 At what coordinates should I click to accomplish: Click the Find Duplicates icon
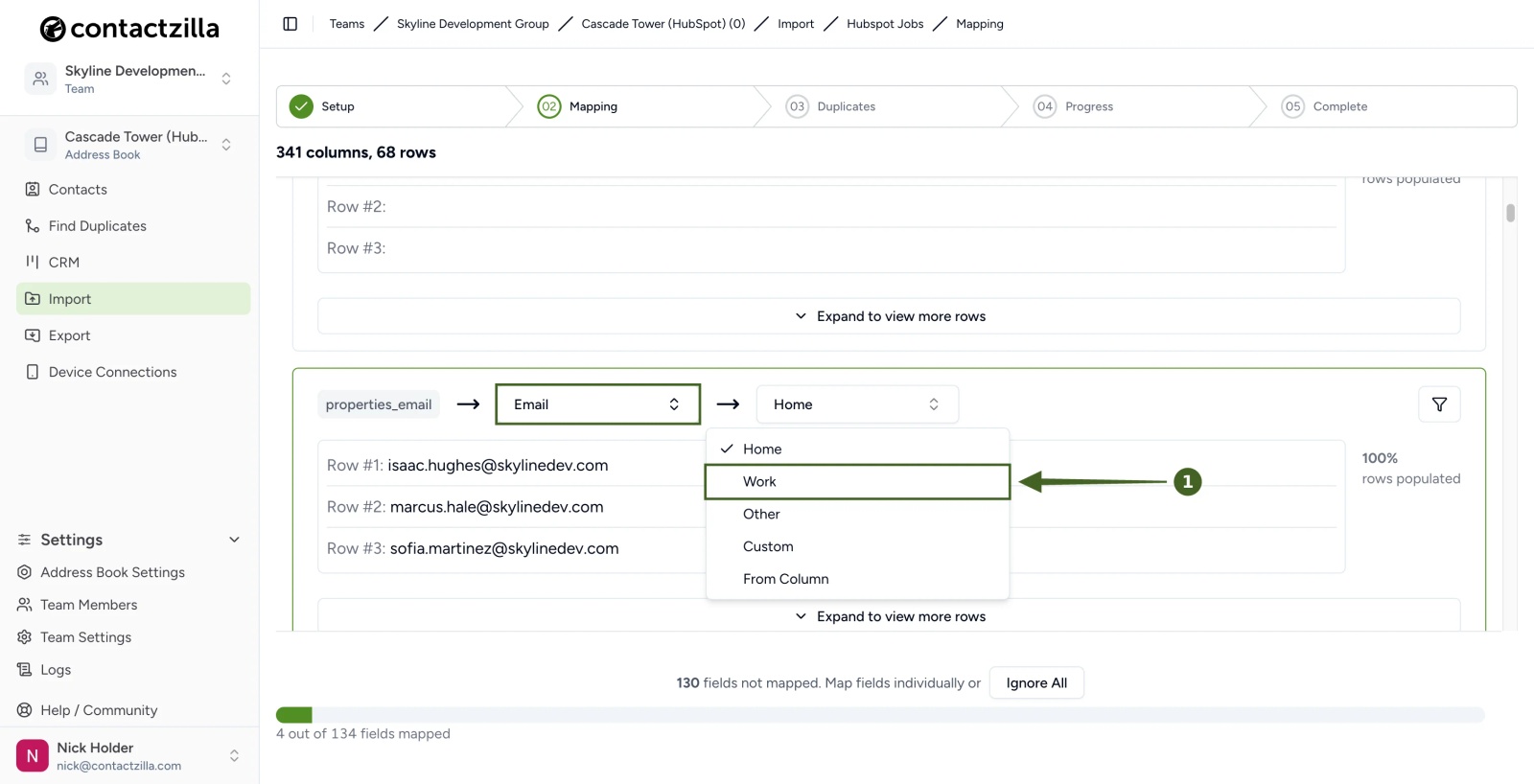(x=33, y=226)
